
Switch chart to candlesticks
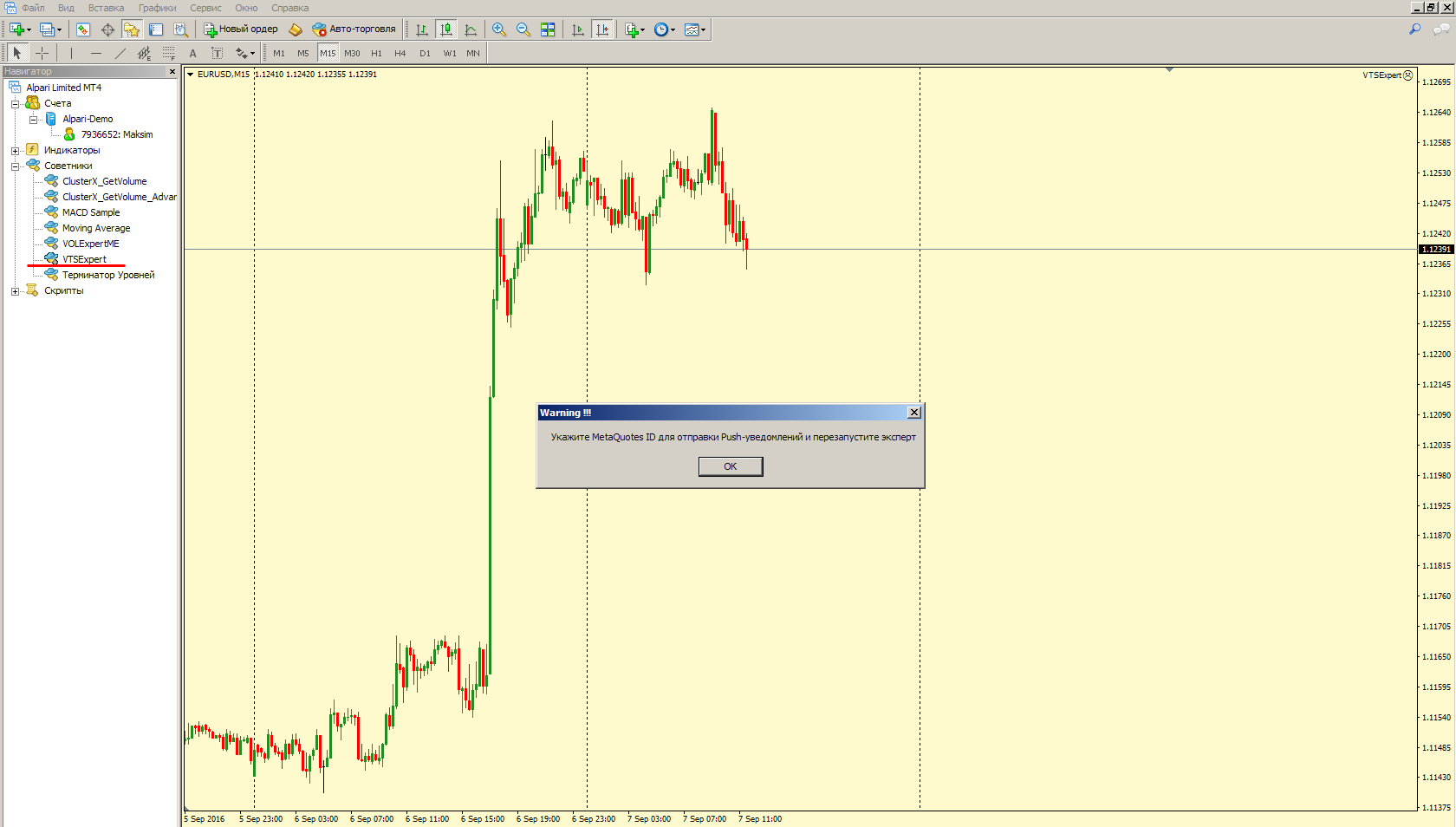tap(446, 29)
